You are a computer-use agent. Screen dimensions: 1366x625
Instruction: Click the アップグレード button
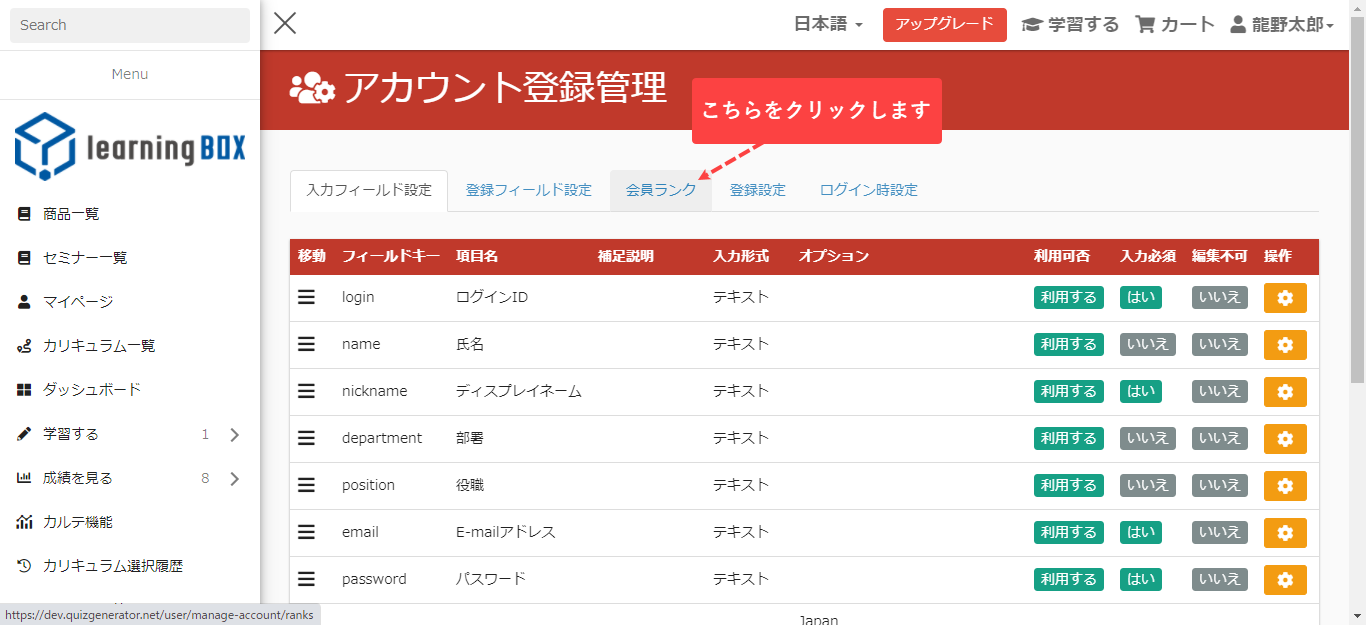click(x=944, y=25)
